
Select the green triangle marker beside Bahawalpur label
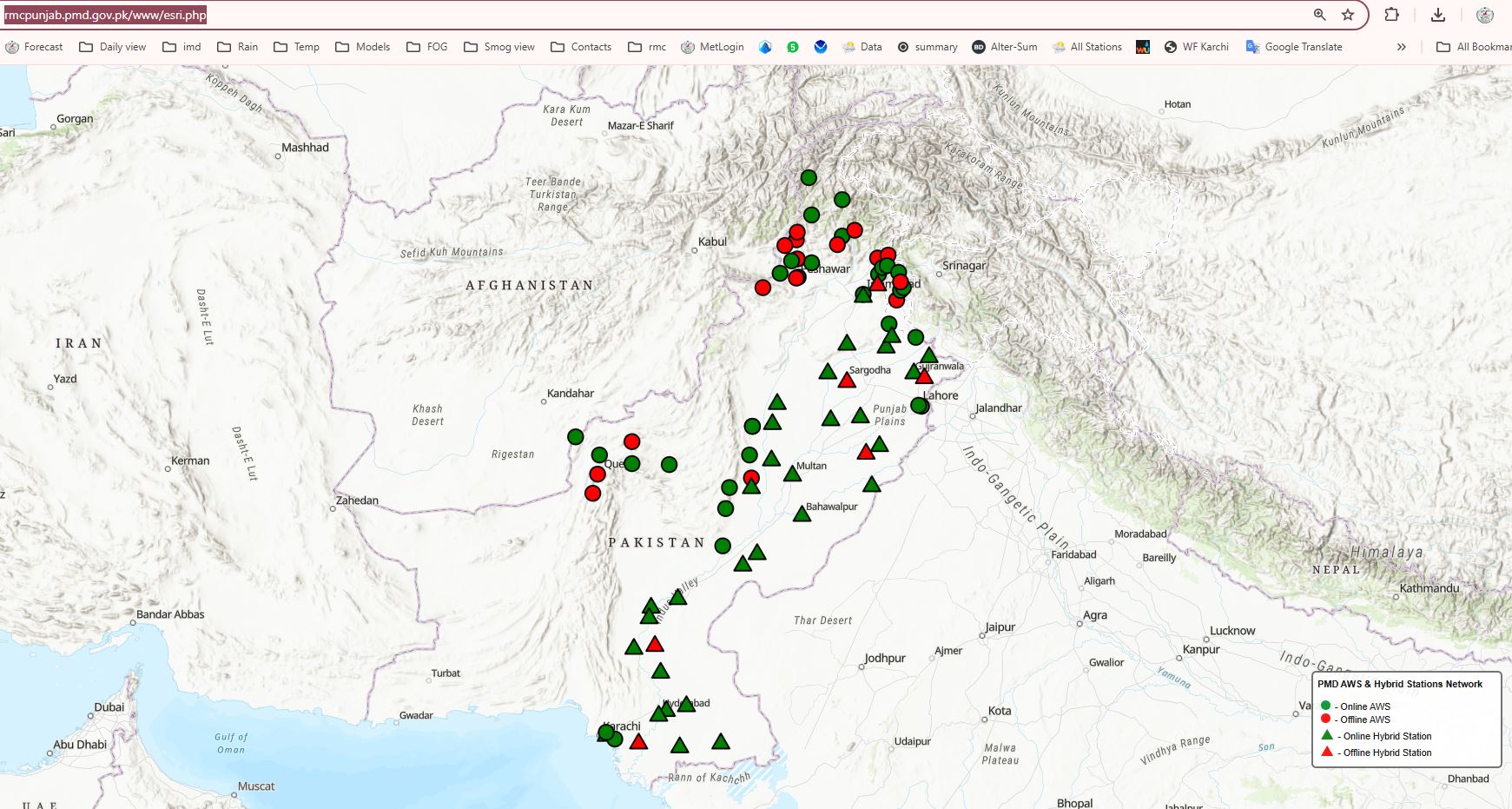(x=802, y=514)
